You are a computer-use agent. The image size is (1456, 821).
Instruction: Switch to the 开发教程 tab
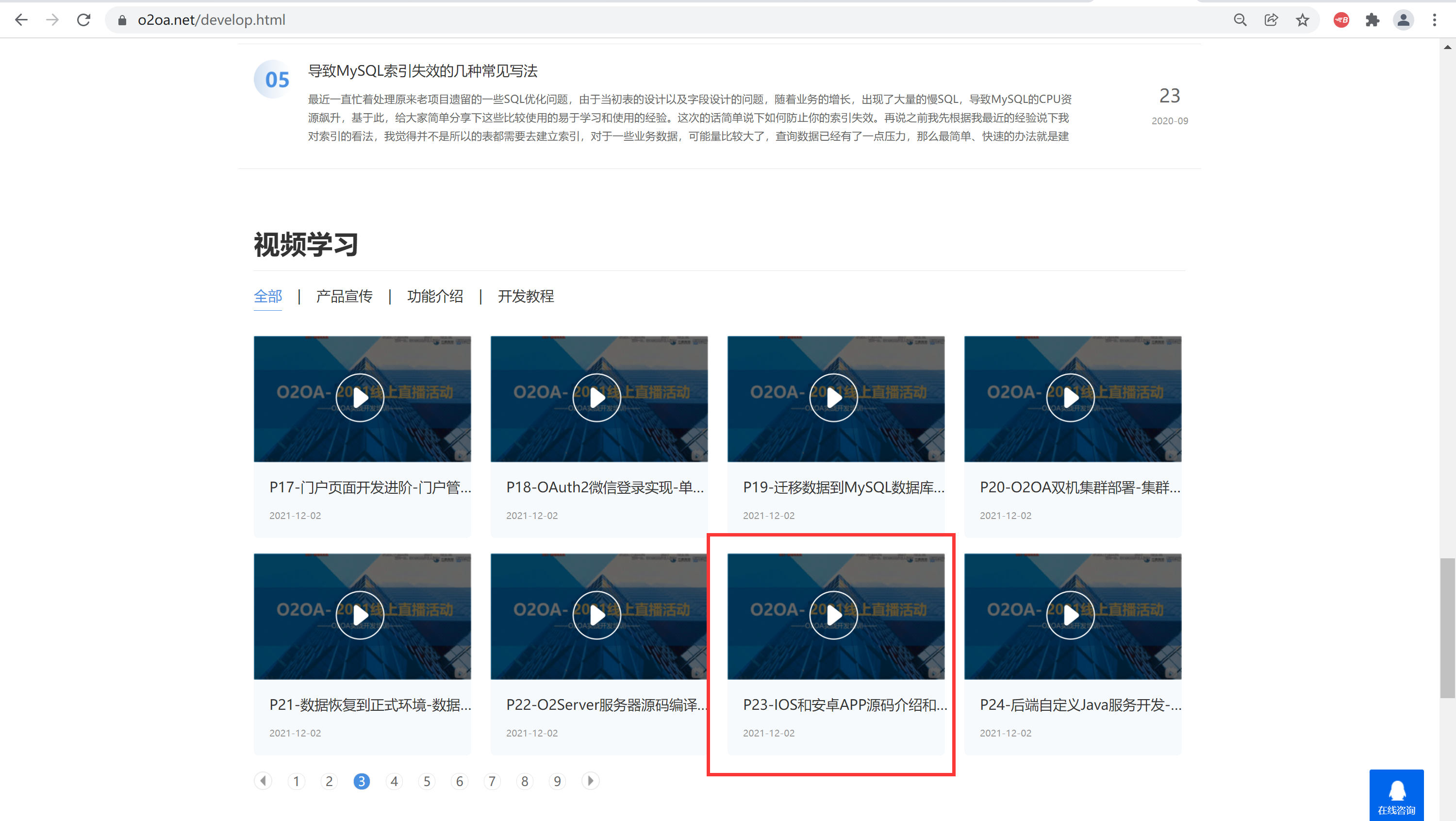[526, 296]
